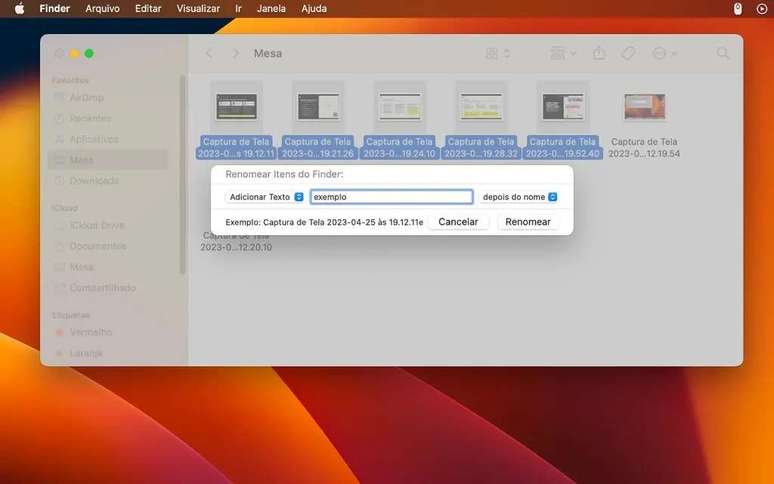The image size is (774, 484).
Task: Open the Visualizar menu
Action: click(x=198, y=8)
